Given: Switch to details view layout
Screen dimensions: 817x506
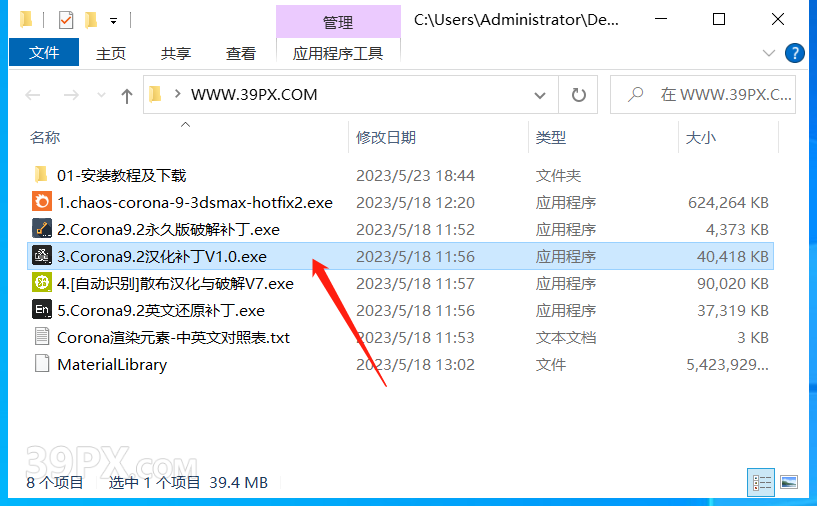Looking at the screenshot, I should pyautogui.click(x=761, y=483).
